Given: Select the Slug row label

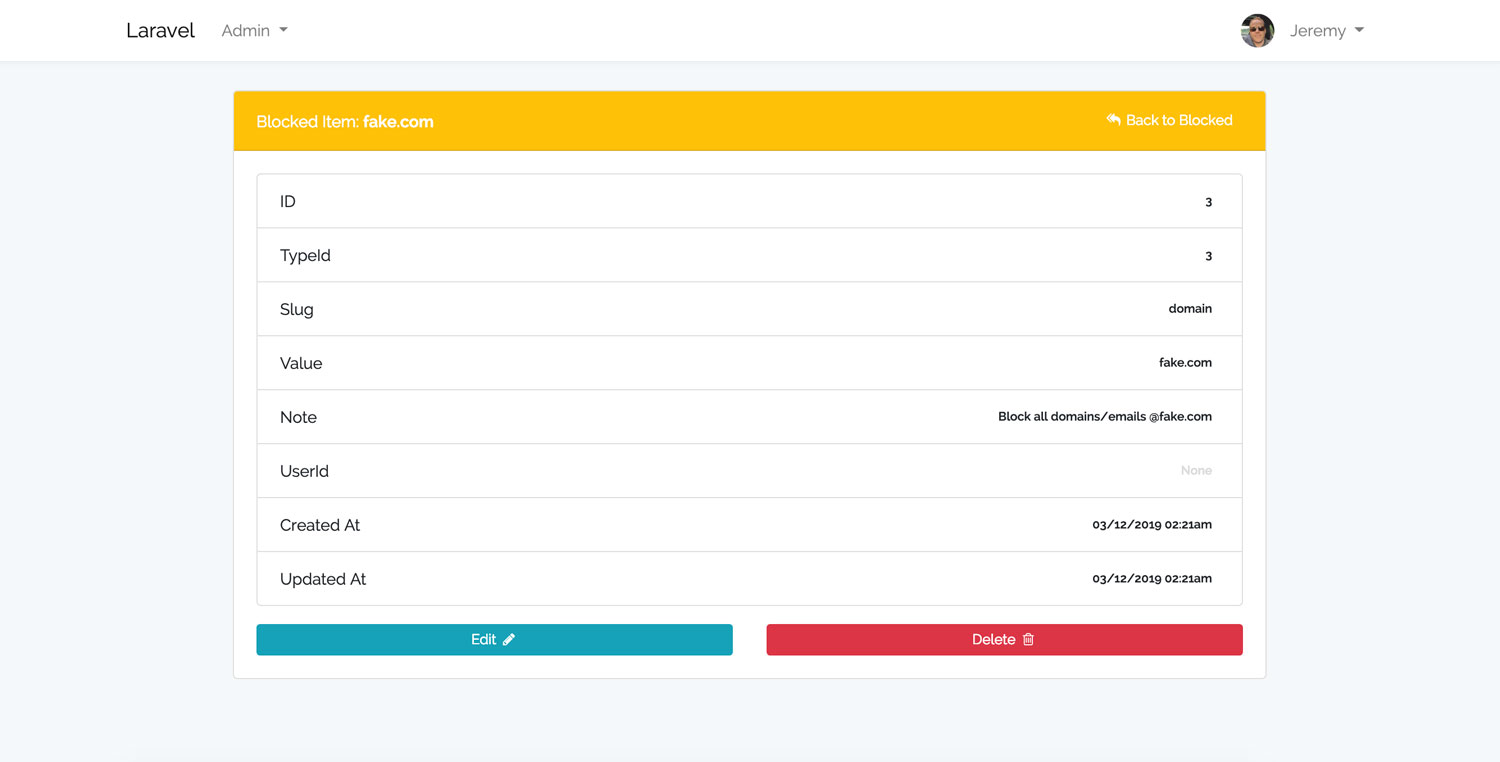Looking at the screenshot, I should [297, 309].
